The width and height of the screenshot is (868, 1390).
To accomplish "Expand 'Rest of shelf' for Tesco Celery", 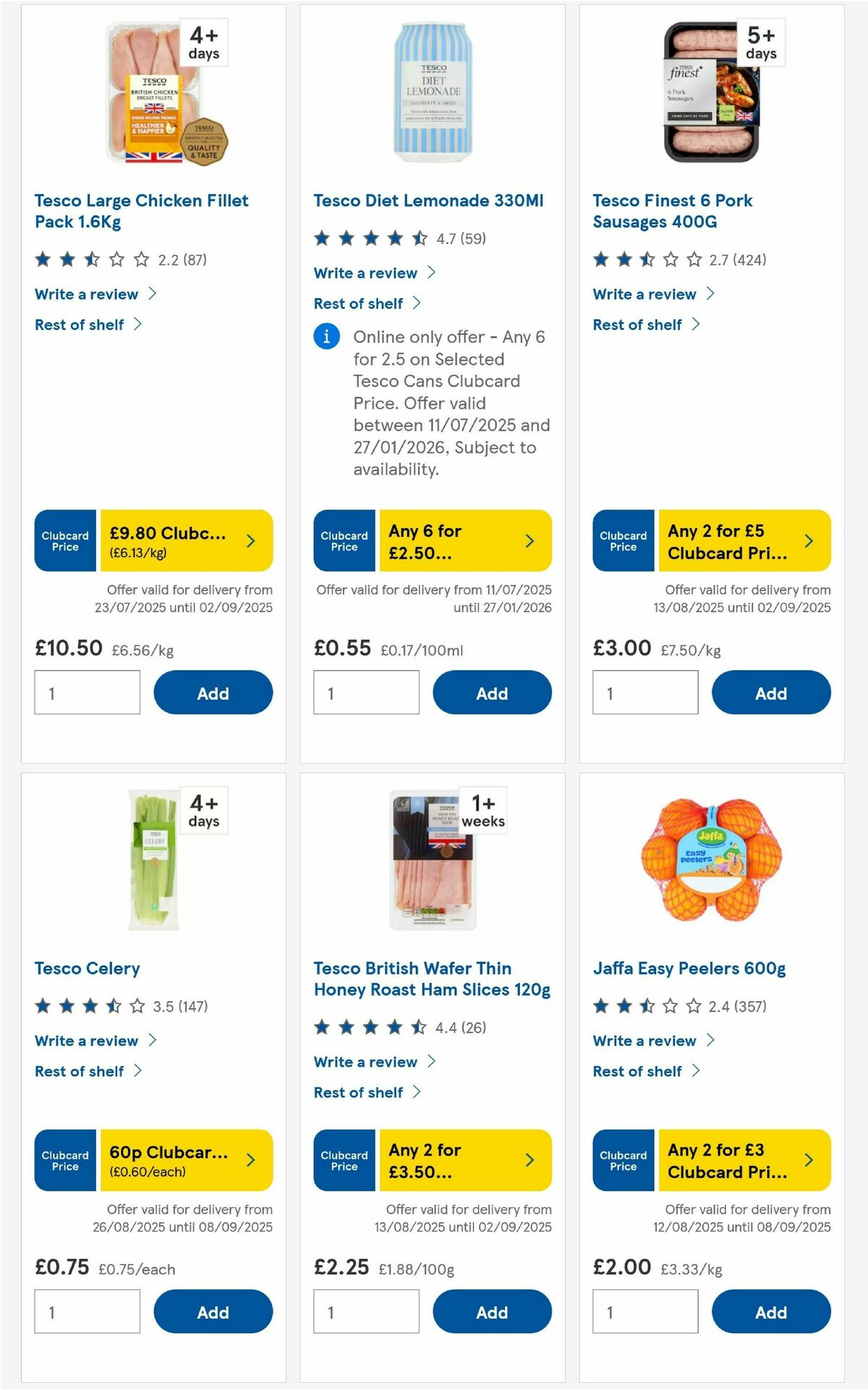I will 81,1071.
